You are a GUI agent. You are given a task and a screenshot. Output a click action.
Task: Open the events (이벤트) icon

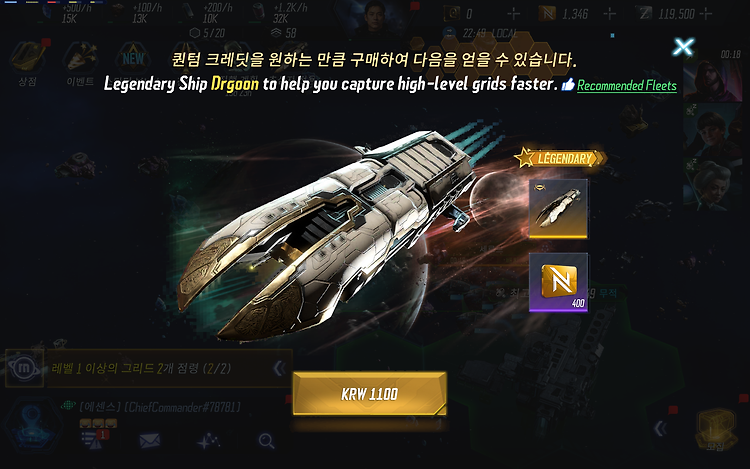(x=80, y=63)
